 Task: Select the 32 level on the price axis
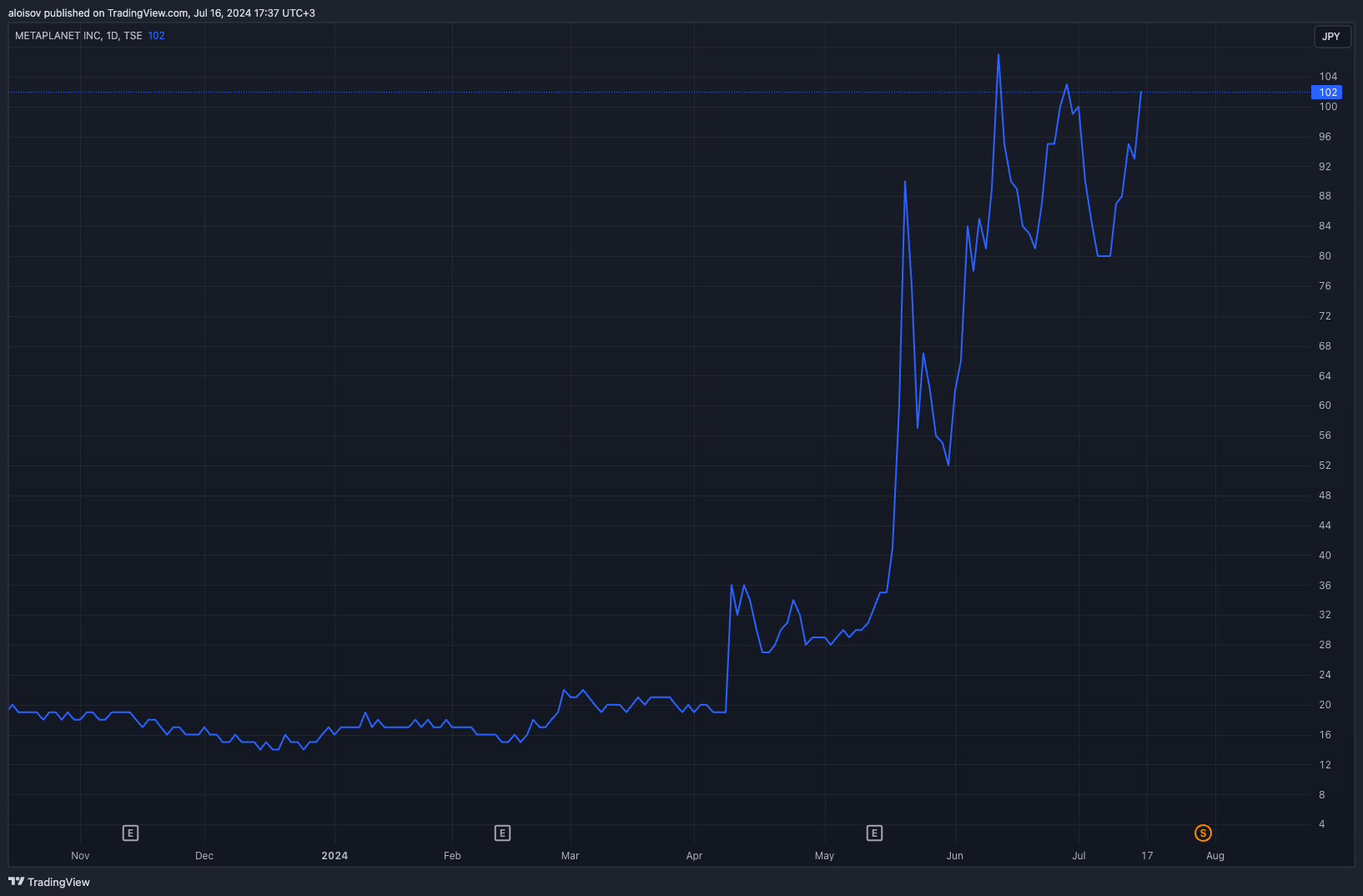pos(1325,615)
